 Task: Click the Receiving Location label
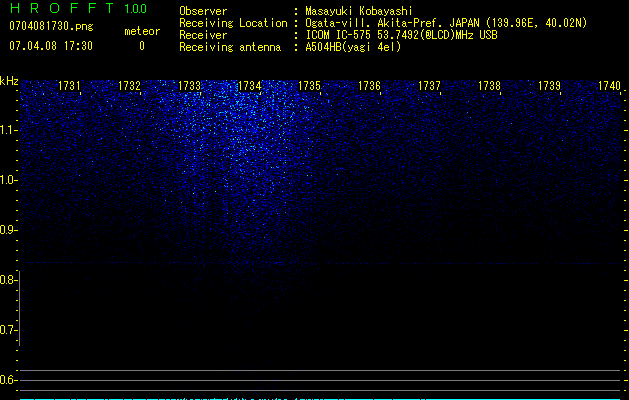pyautogui.click(x=233, y=23)
